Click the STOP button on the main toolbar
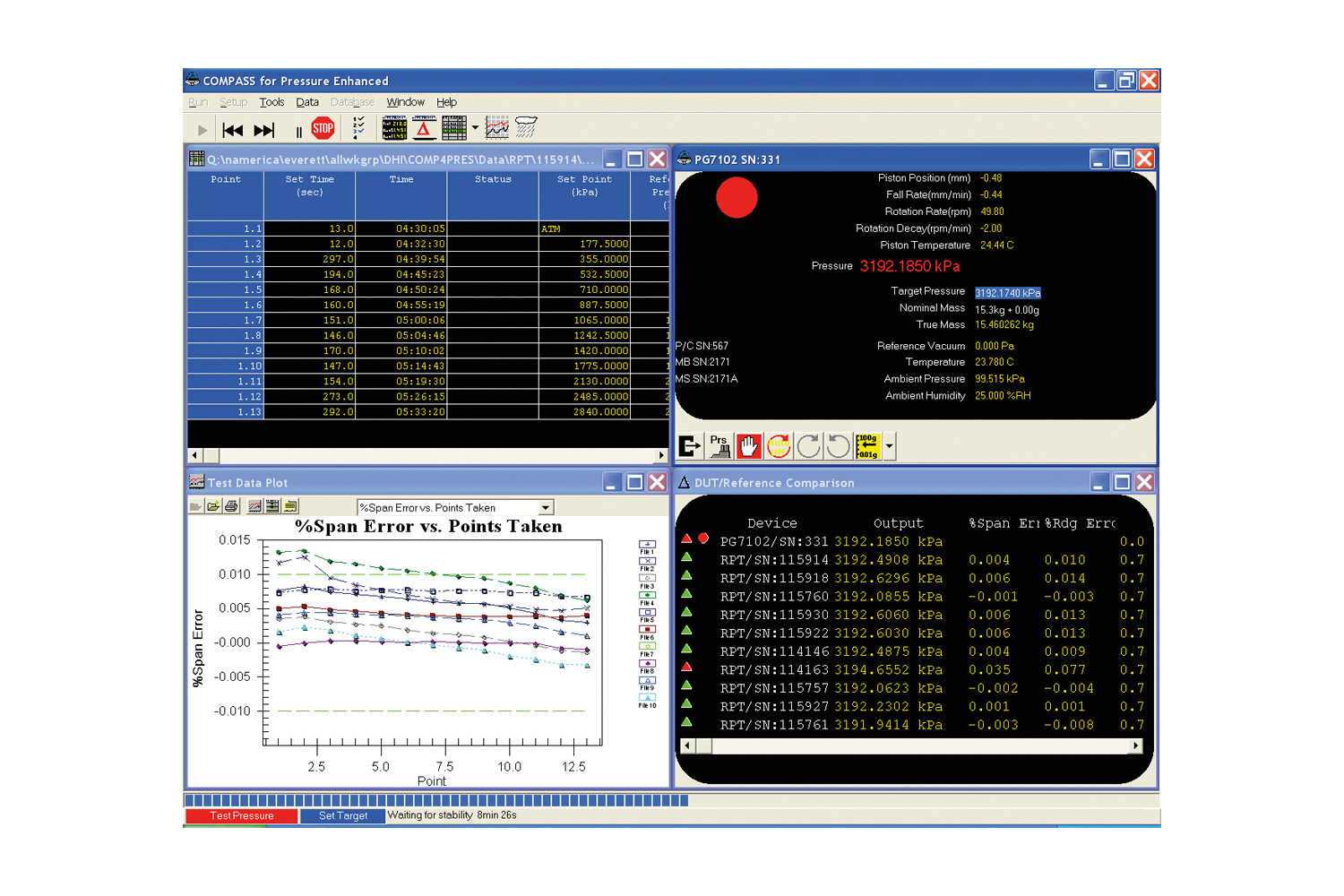This screenshot has width=1344, height=896. pyautogui.click(x=323, y=128)
